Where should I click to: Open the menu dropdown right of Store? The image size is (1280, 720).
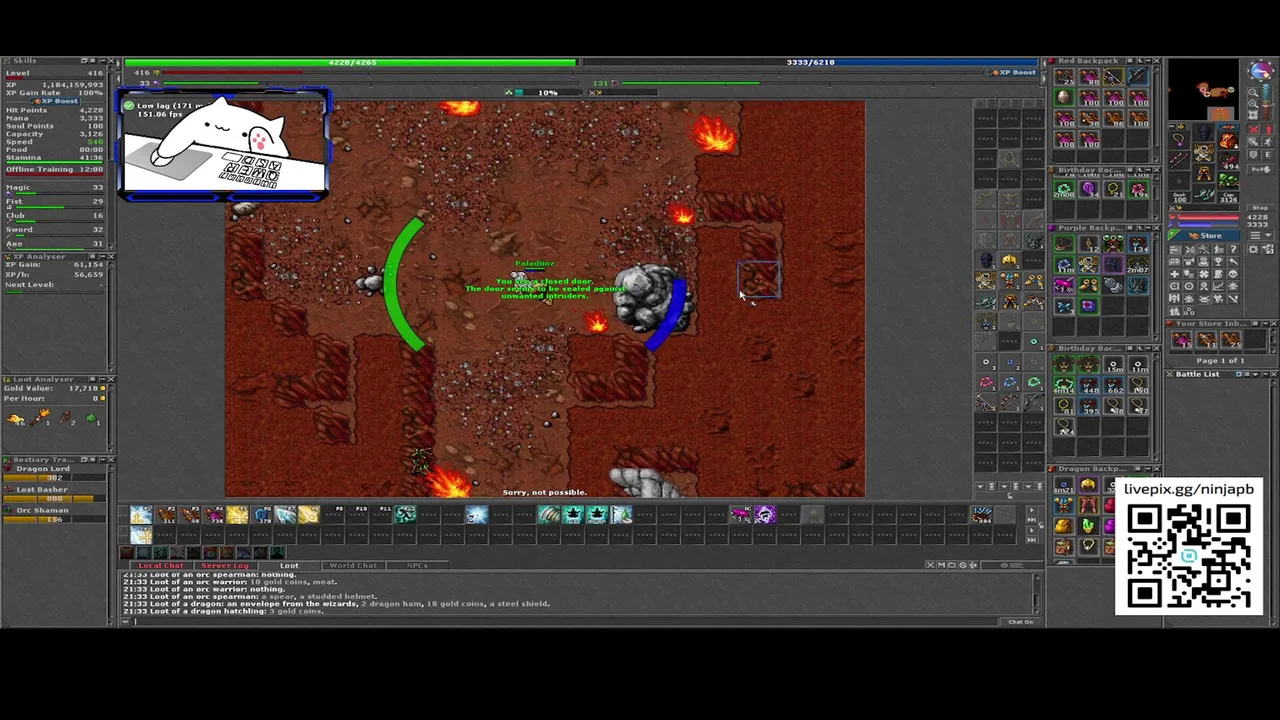(x=1261, y=235)
